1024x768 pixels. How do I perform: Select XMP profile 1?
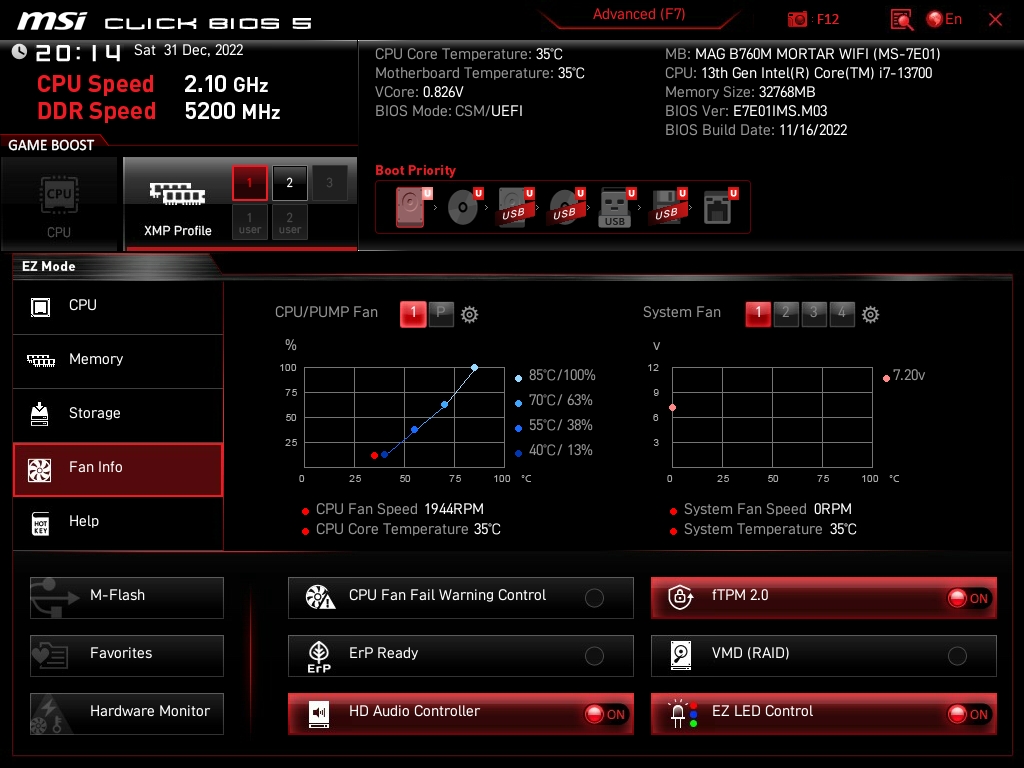[x=249, y=183]
